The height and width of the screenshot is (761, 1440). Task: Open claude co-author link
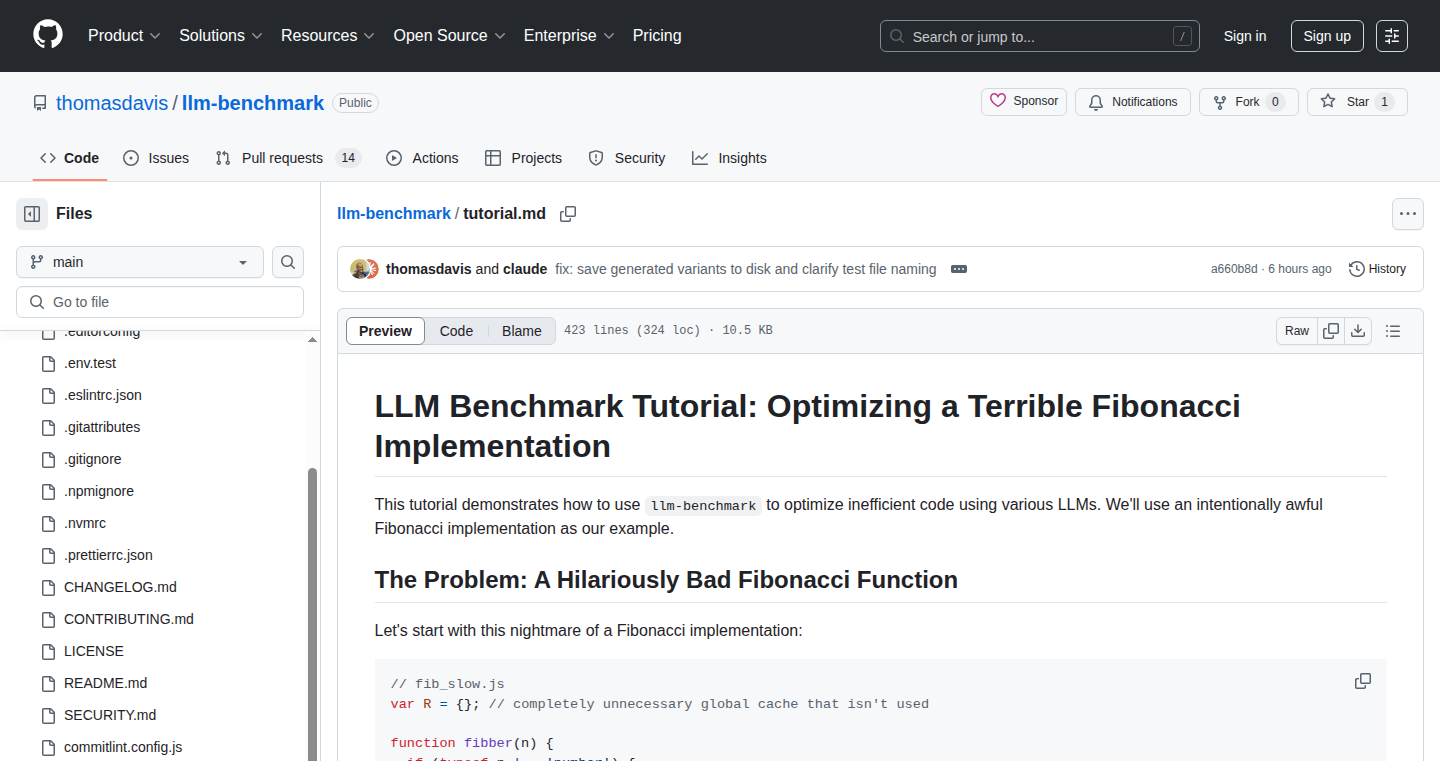pyautogui.click(x=525, y=269)
